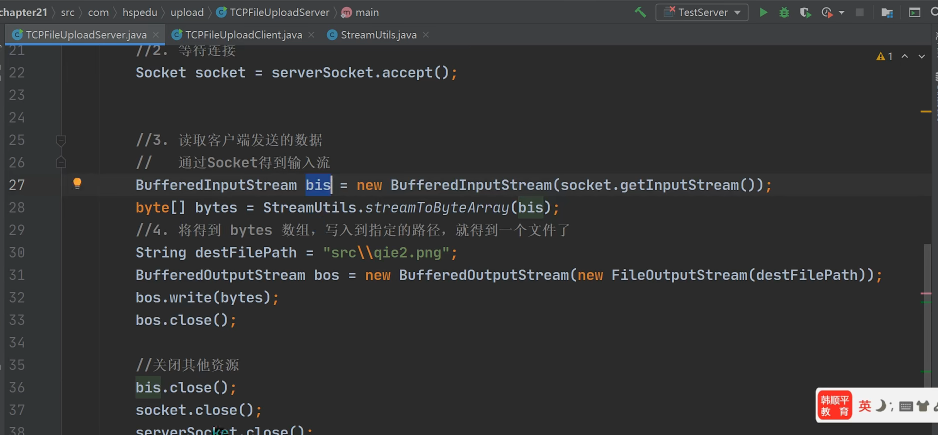
Task: Click the main breadcrumb label
Action: 367,12
